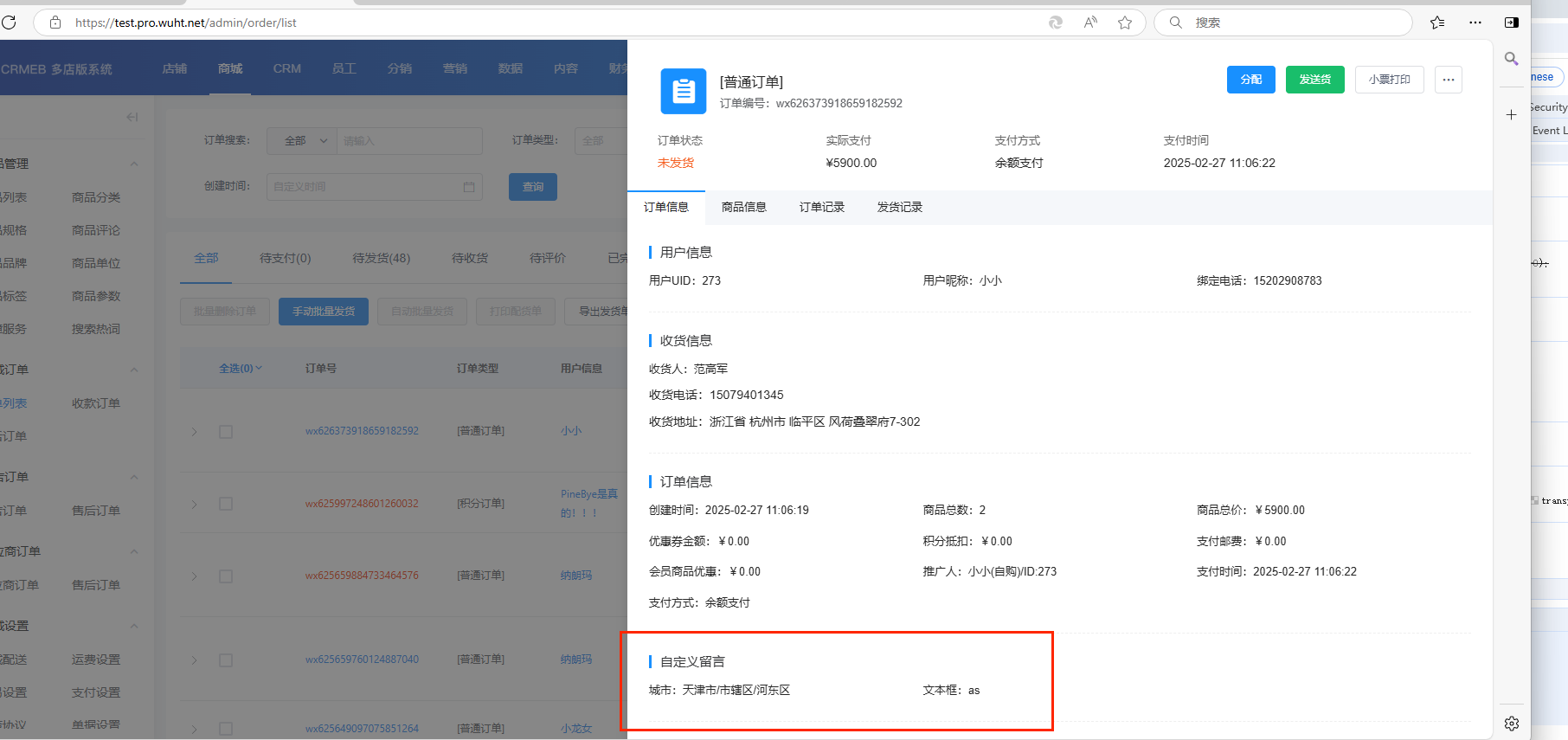Image resolution: width=1568 pixels, height=740 pixels.
Task: Open the 全选(0) dropdown
Action: tap(240, 369)
